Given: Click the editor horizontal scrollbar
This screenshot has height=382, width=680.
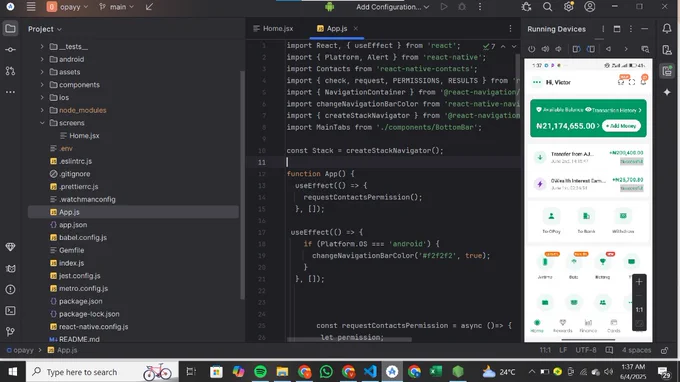Looking at the screenshot, I should coord(349,340).
